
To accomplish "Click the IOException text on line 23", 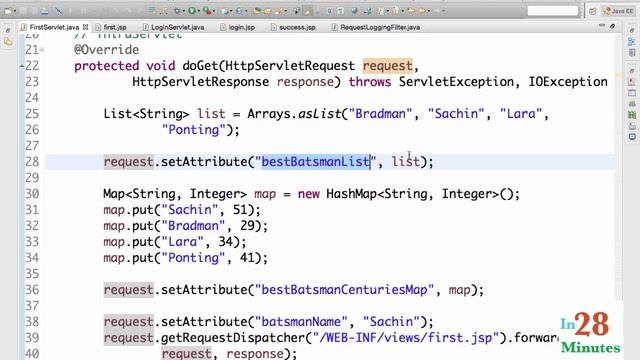I will pos(568,82).
